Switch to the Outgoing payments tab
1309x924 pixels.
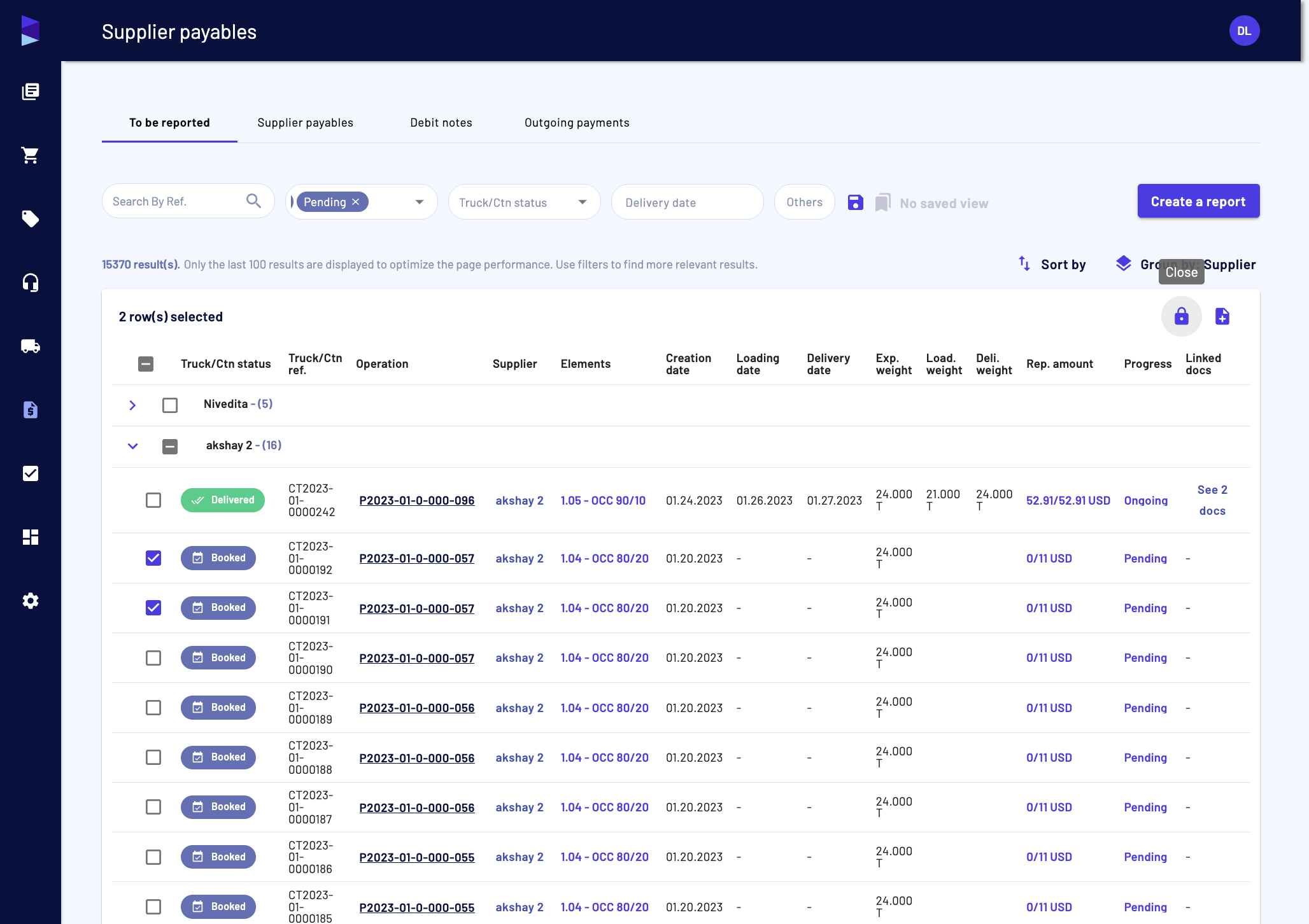click(577, 123)
